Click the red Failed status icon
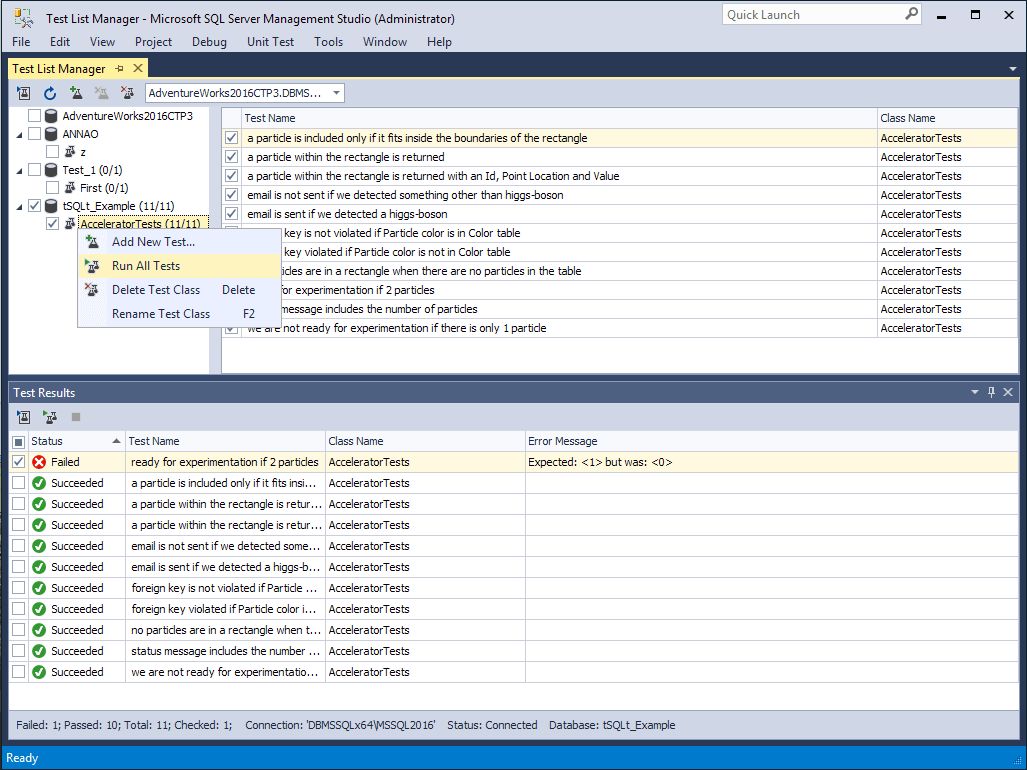Viewport: 1027px width, 770px height. pyautogui.click(x=39, y=462)
